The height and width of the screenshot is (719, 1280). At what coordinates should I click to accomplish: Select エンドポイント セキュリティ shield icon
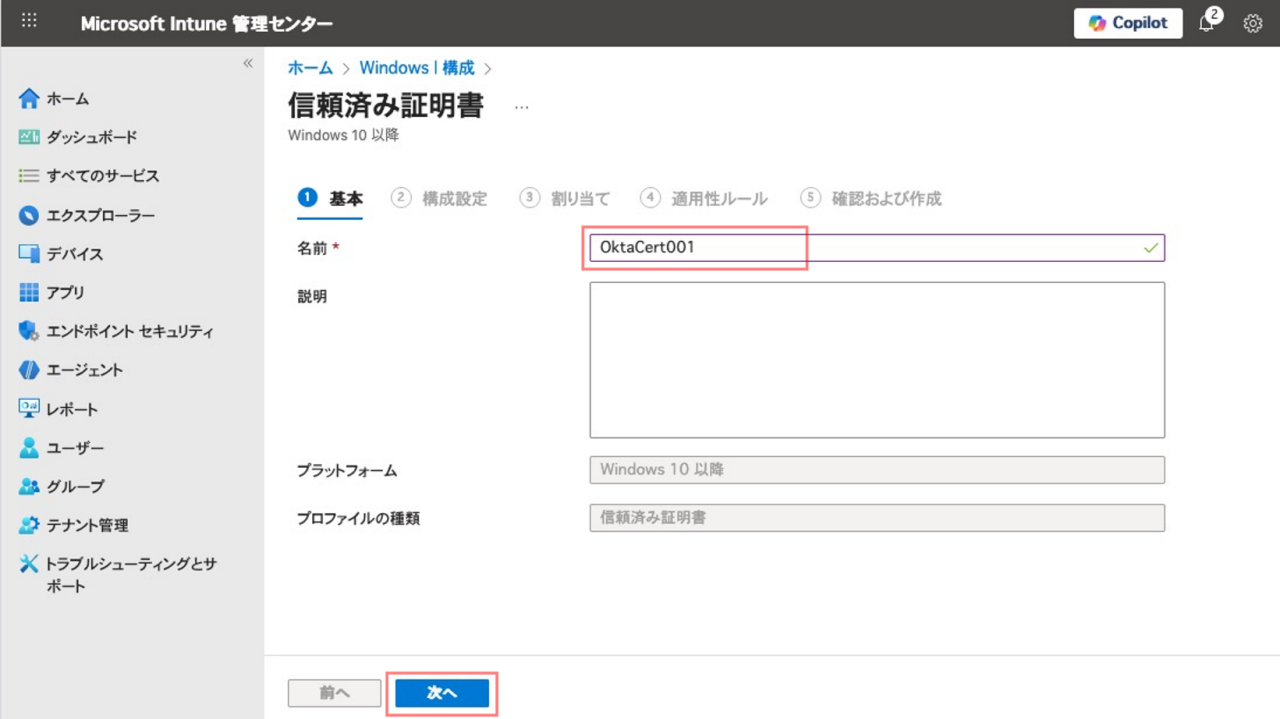(29, 331)
